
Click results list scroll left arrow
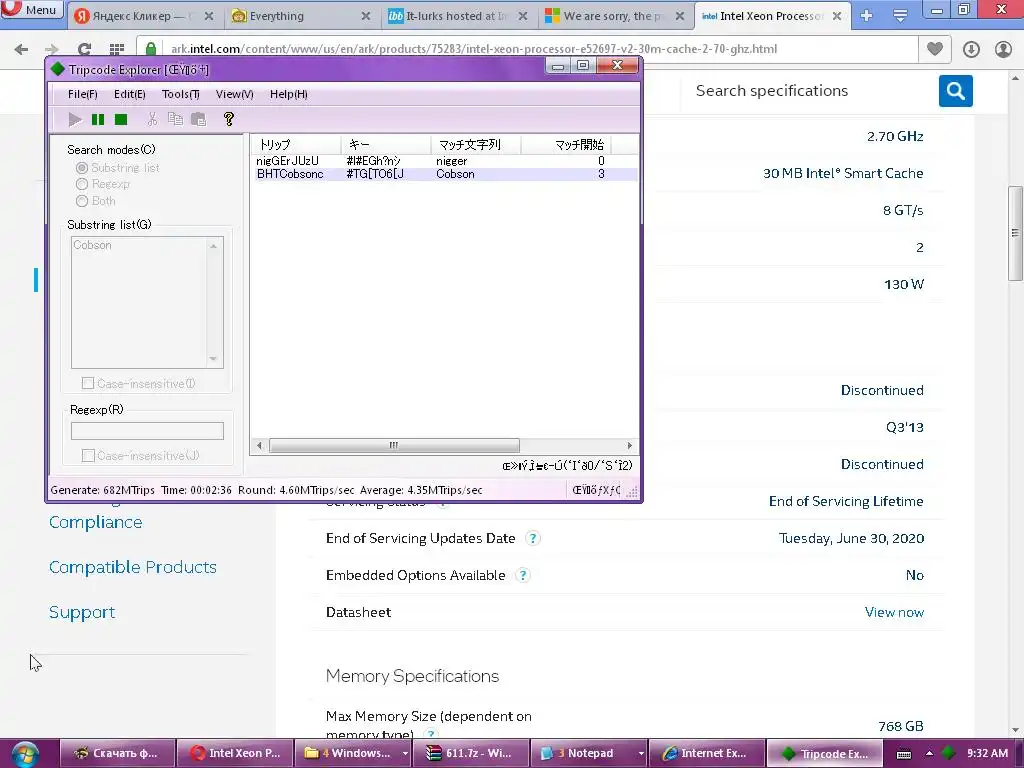point(260,445)
